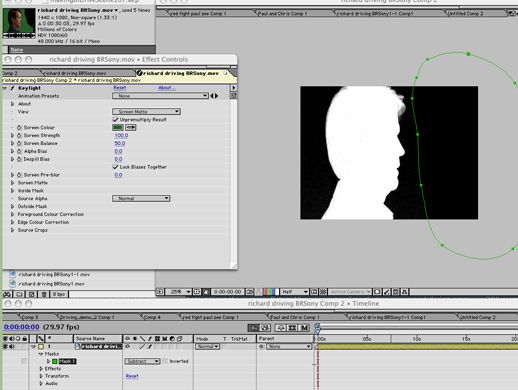Open the Half resolution dropdown
Screen dimensions: 518x390
(294, 292)
